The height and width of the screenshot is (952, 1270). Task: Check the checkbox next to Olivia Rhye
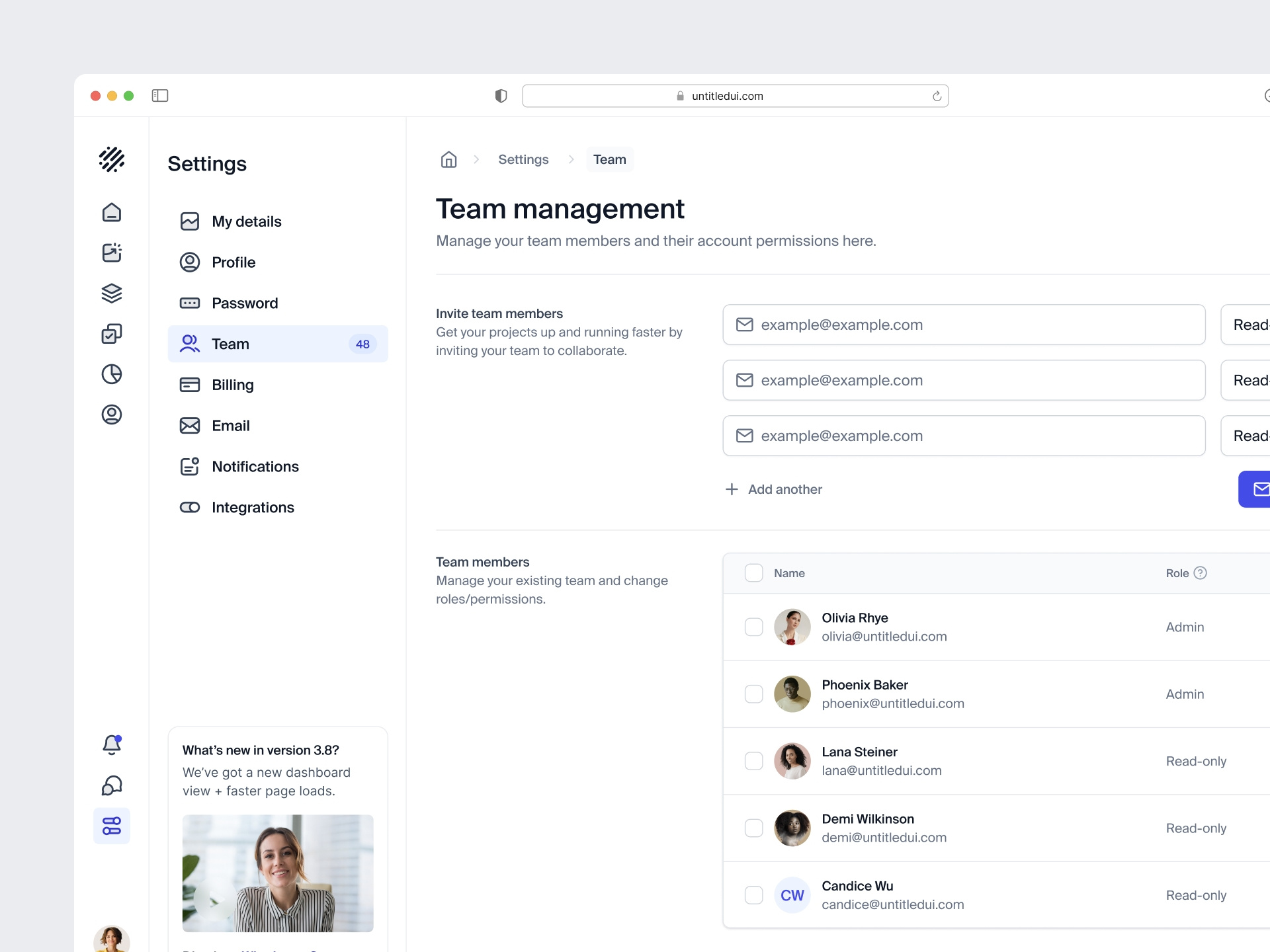(x=753, y=627)
